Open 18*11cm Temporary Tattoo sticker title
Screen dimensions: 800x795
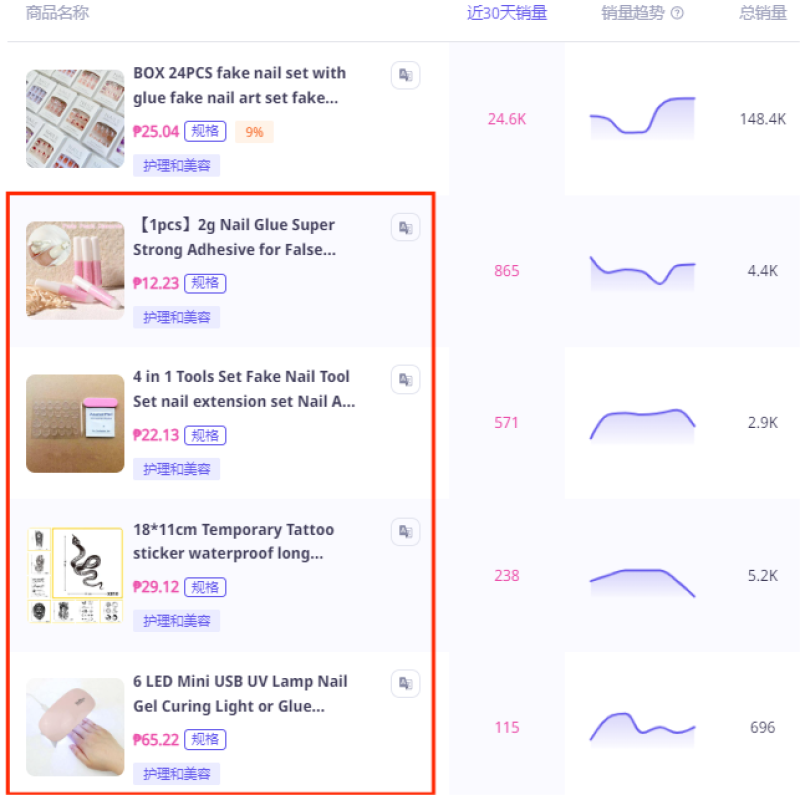[x=234, y=541]
